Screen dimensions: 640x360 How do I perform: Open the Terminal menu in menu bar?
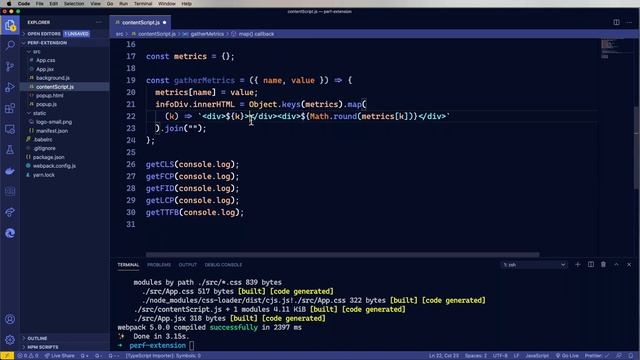[x=143, y=4]
